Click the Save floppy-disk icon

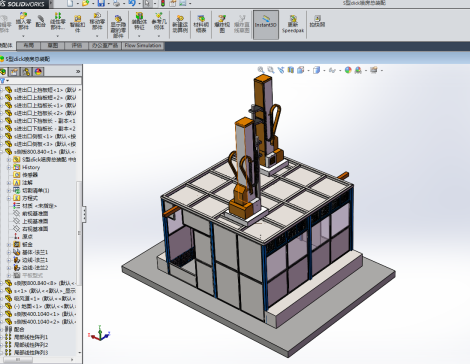tap(101, 3)
